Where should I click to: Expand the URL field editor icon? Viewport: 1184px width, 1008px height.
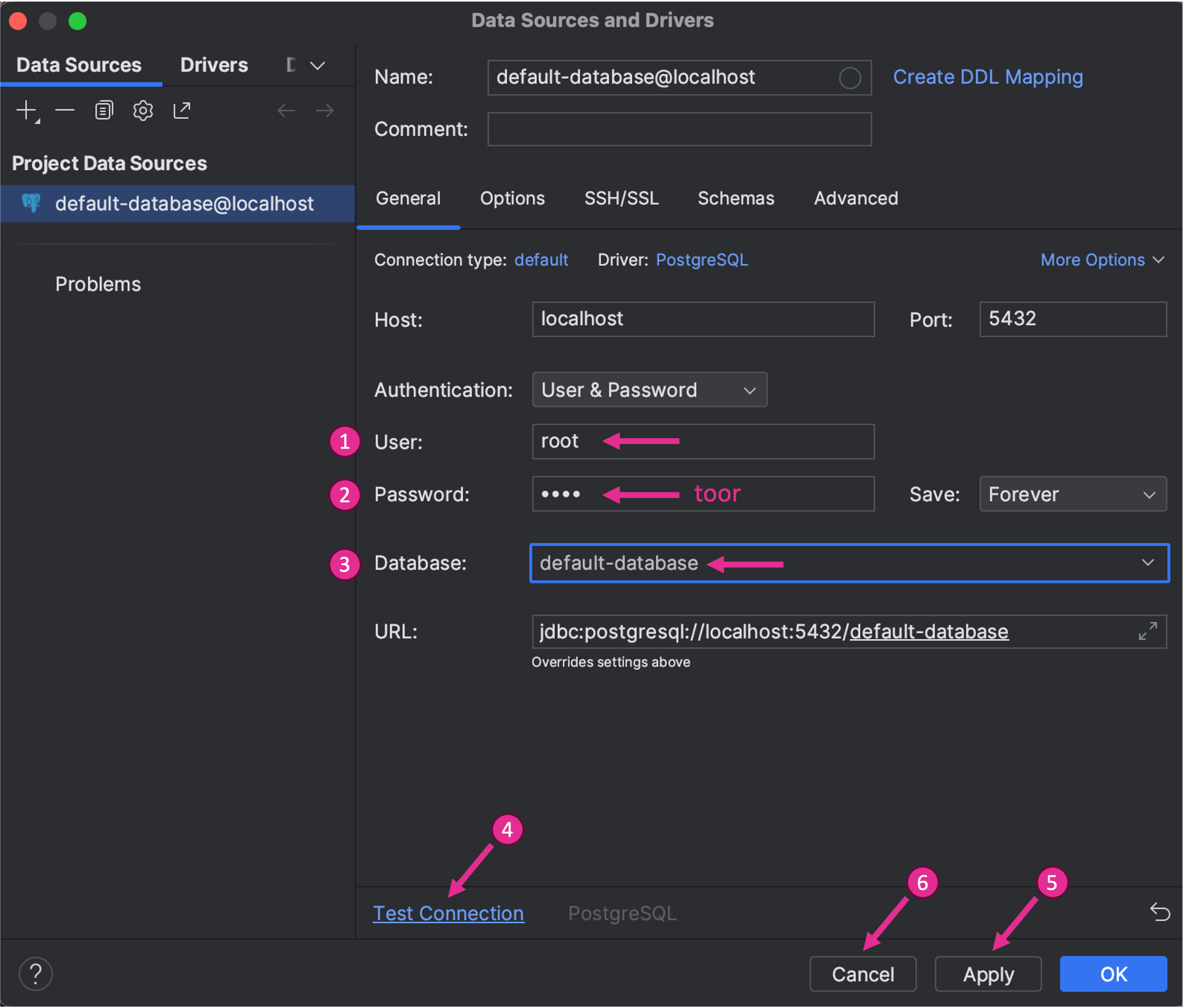tap(1148, 631)
